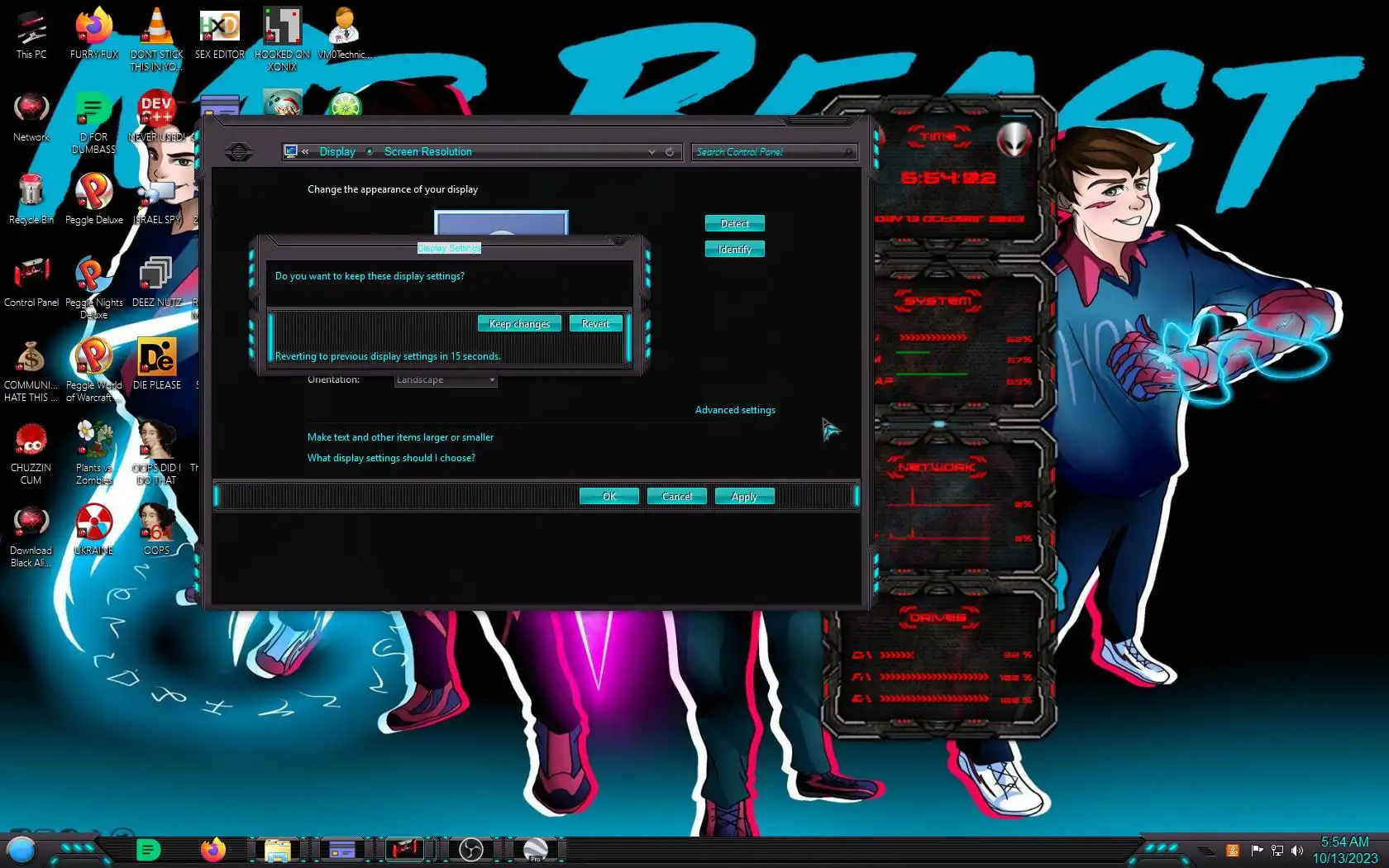Open the volume control in system tray
Viewport: 1389px width, 868px height.
[1297, 851]
